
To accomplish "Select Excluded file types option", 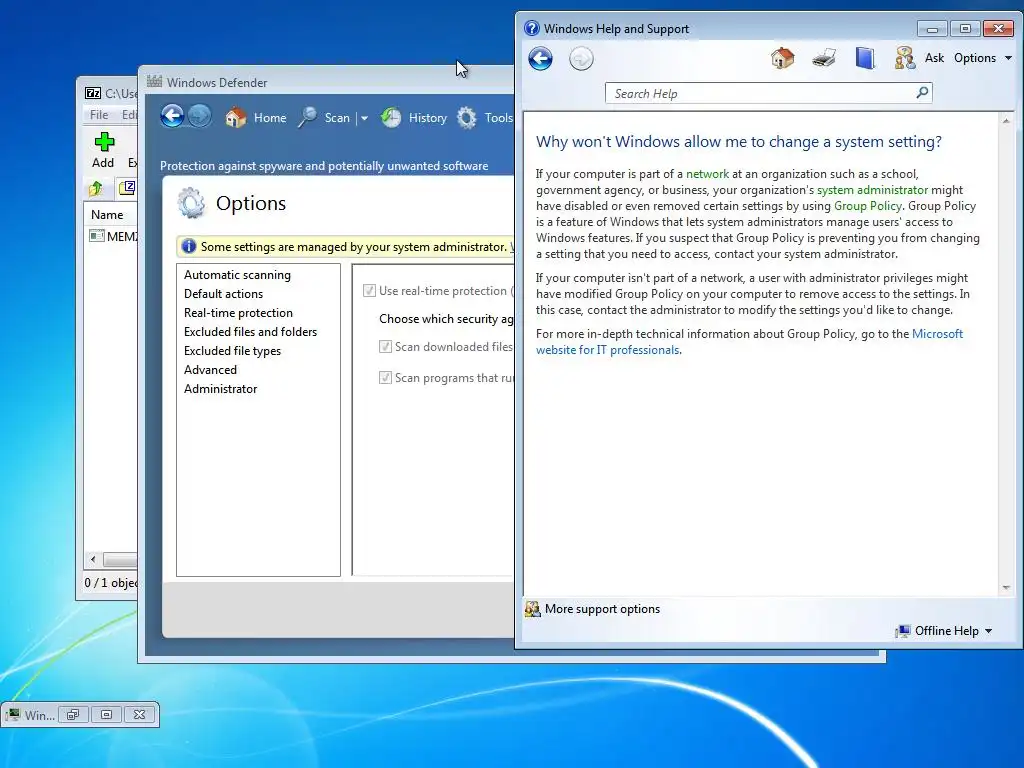I will pyautogui.click(x=232, y=351).
